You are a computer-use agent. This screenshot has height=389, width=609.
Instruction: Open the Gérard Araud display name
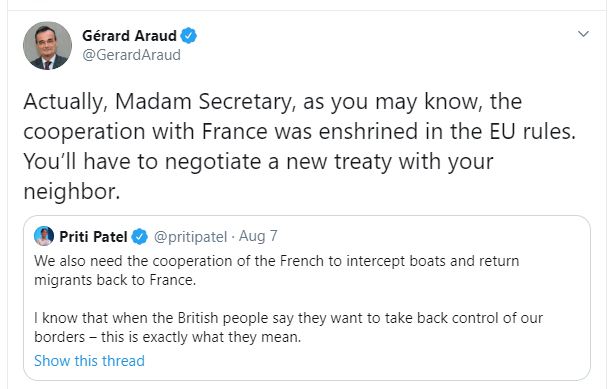click(129, 36)
